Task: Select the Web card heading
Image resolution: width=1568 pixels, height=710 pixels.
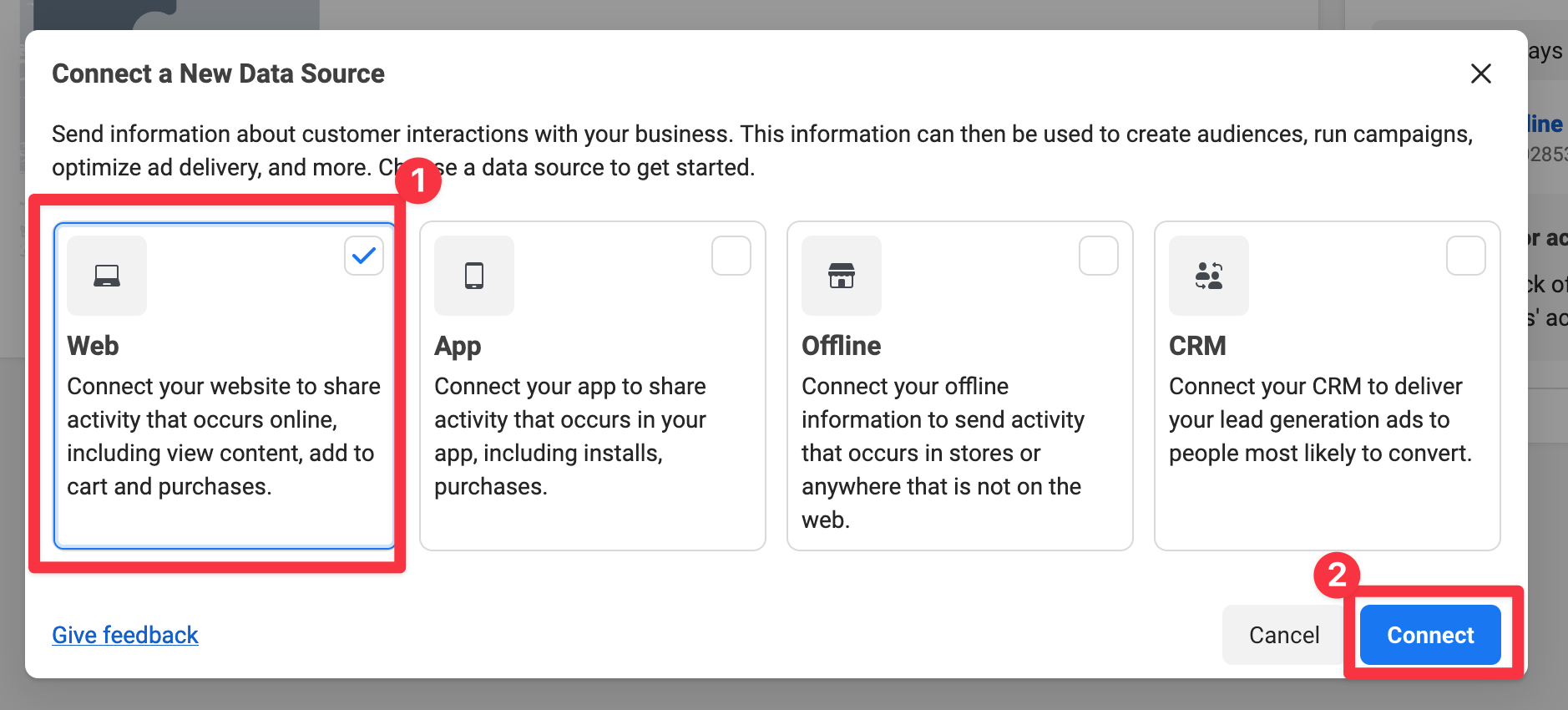Action: tap(93, 346)
